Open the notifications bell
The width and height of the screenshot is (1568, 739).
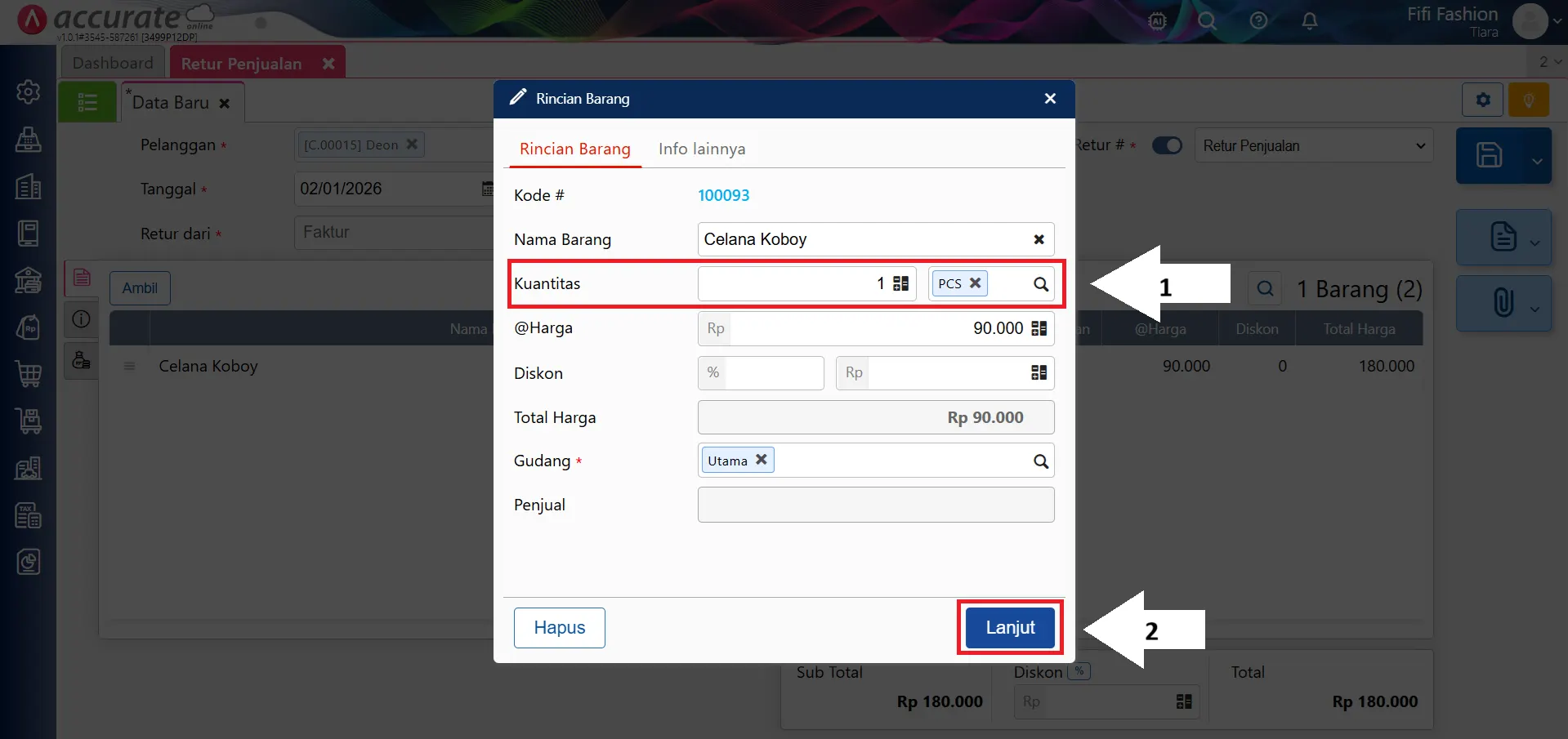click(1310, 21)
